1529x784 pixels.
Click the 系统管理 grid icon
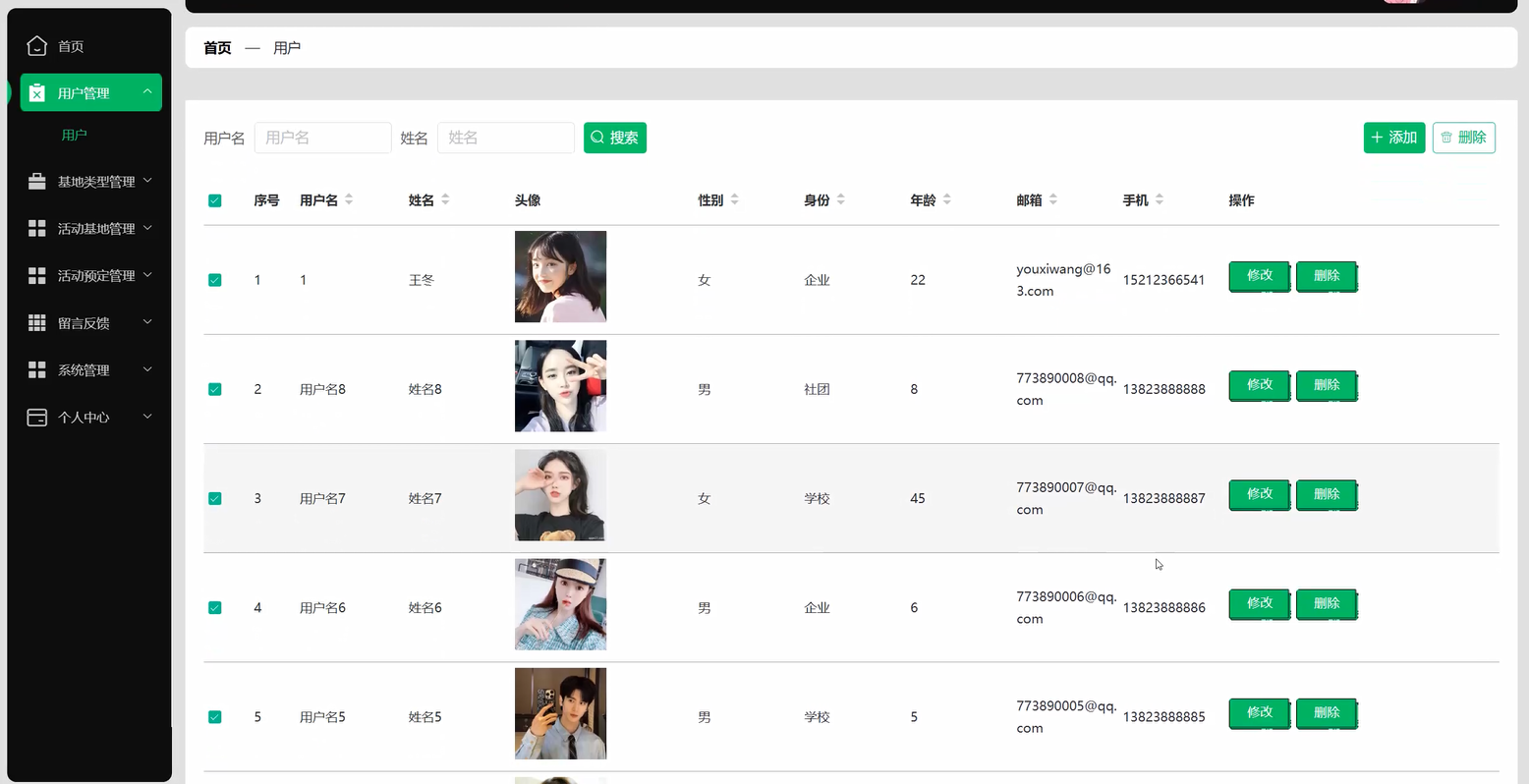click(36, 369)
